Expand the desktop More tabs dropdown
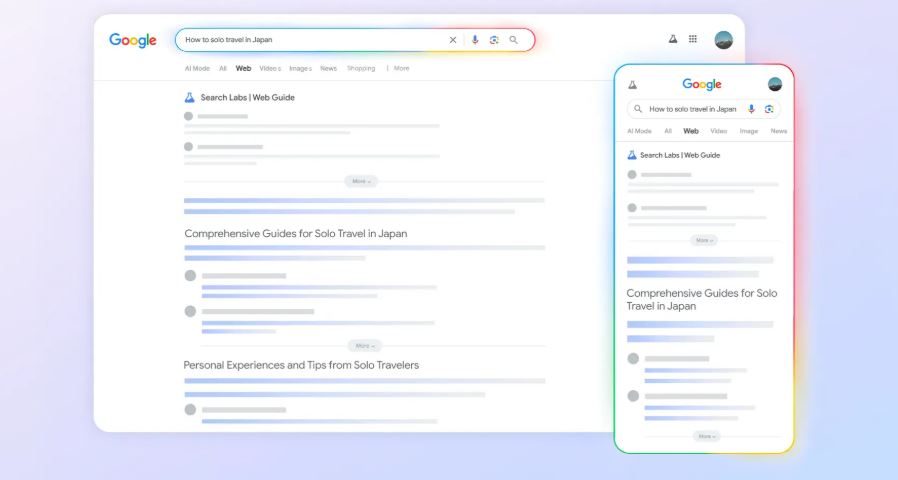Screen dimensions: 898x480 click(399, 69)
